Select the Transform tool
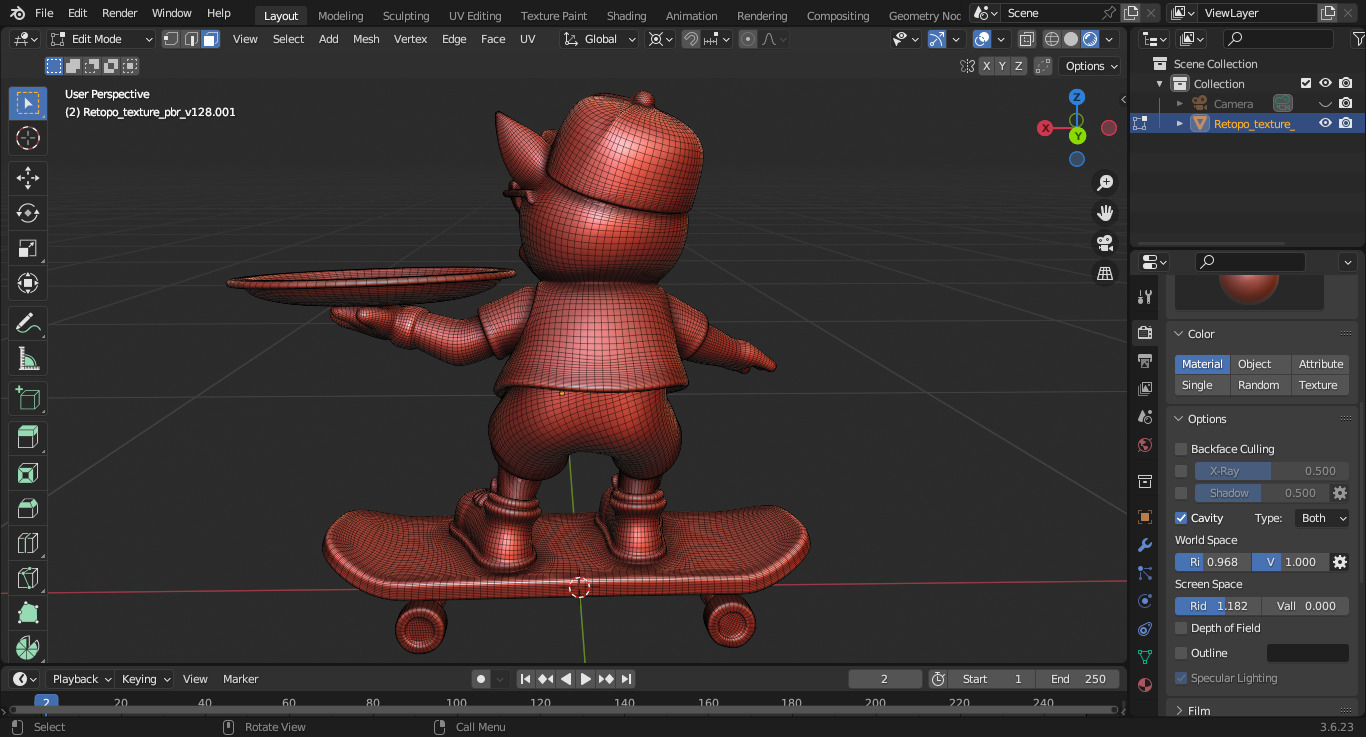The height and width of the screenshot is (737, 1366). click(28, 284)
